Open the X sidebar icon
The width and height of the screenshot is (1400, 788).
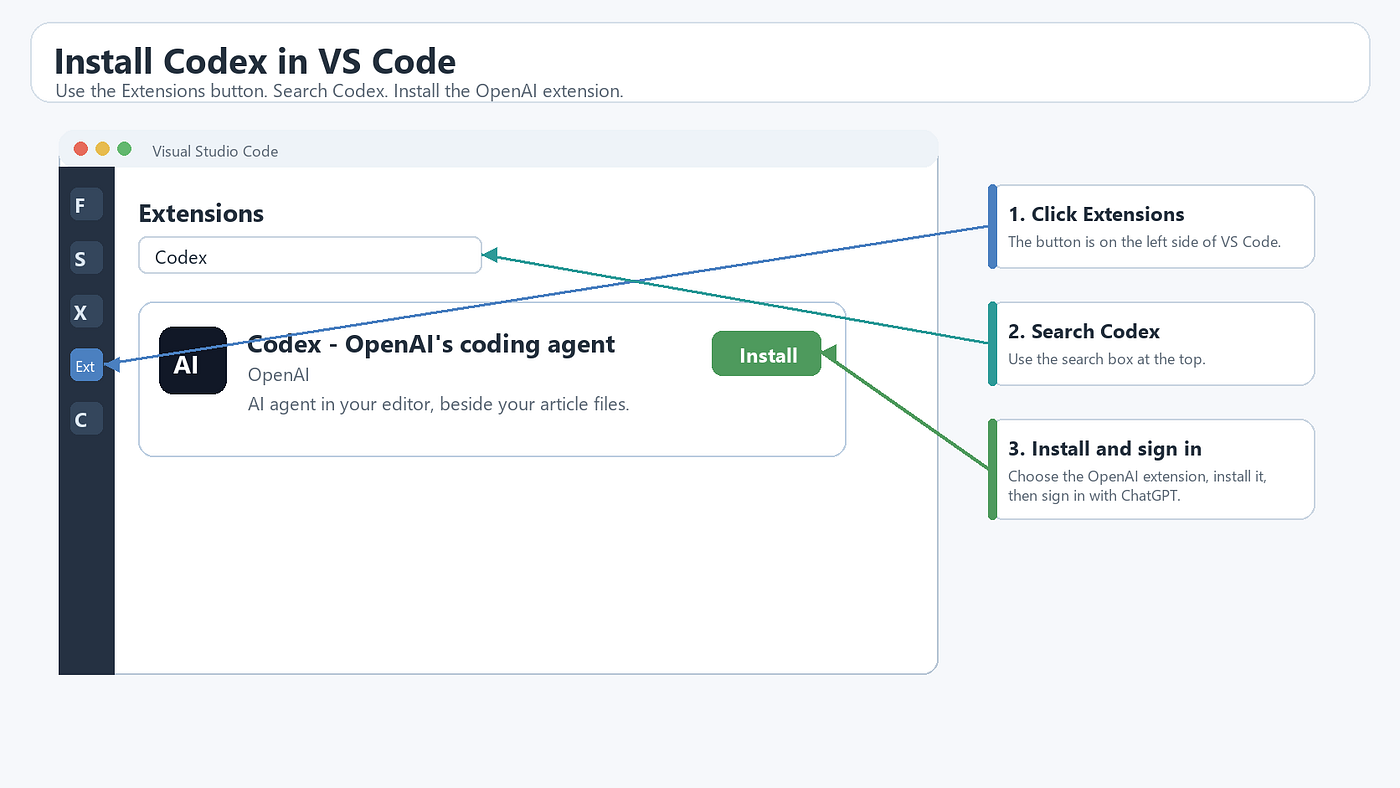pyautogui.click(x=86, y=312)
